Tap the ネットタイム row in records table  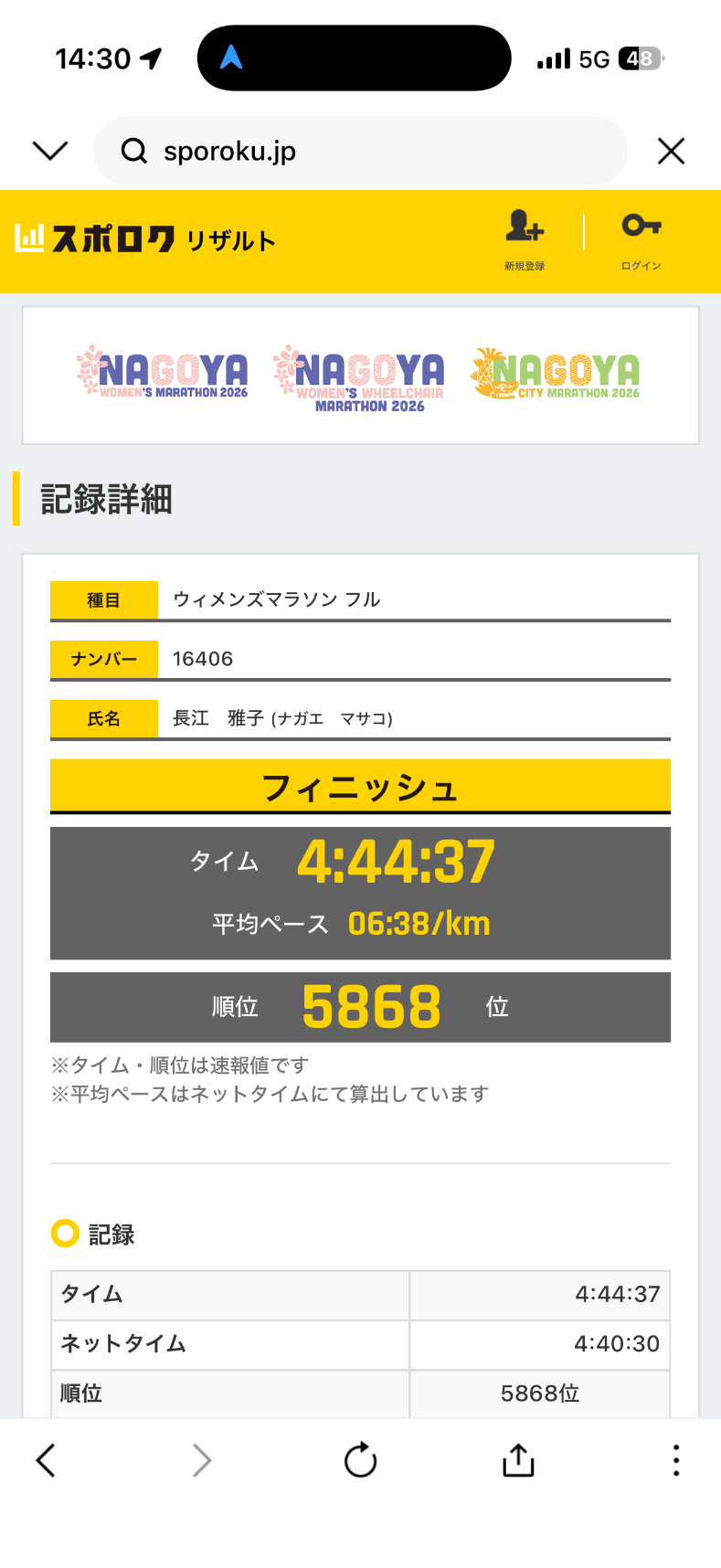point(360,1343)
